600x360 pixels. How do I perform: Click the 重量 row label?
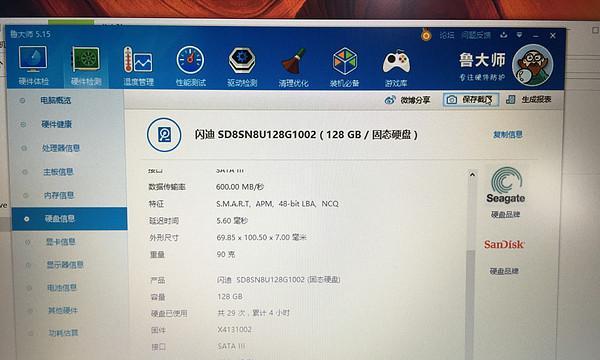157,255
